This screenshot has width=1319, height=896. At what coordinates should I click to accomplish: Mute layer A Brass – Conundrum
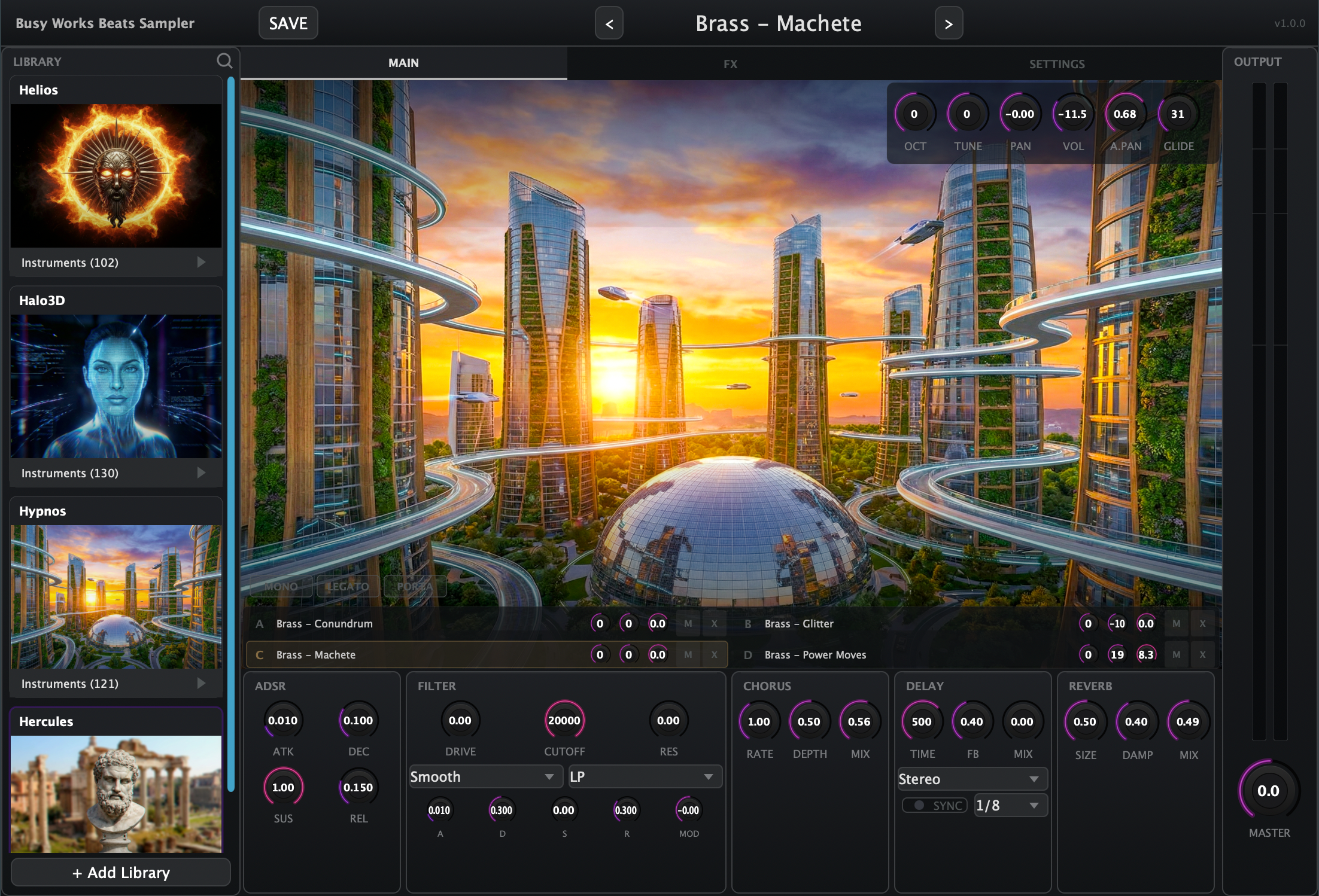coord(688,623)
